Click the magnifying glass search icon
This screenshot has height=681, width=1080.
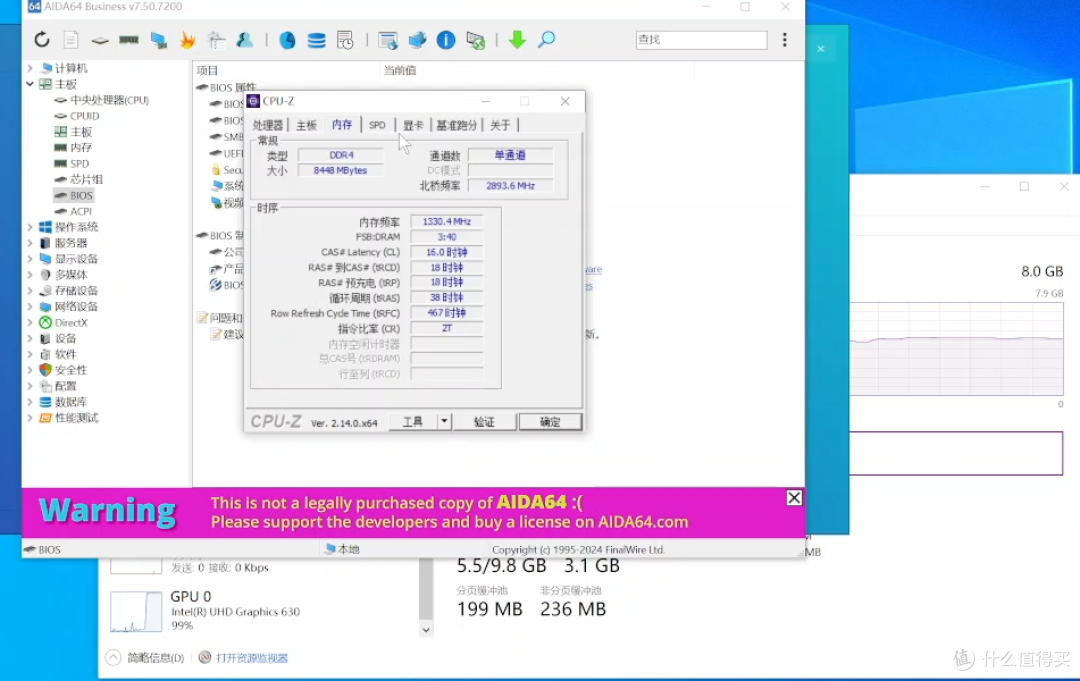pos(546,40)
